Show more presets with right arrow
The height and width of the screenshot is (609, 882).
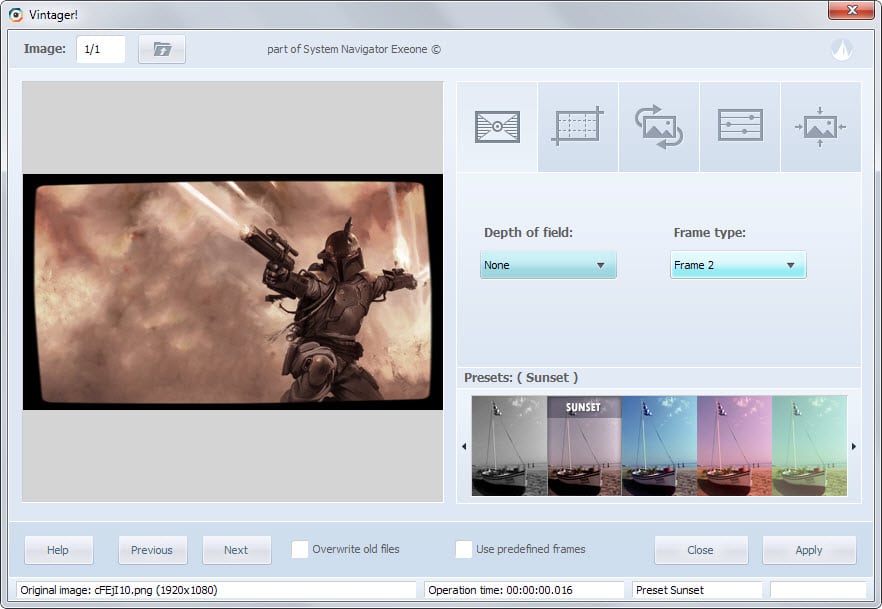853,446
